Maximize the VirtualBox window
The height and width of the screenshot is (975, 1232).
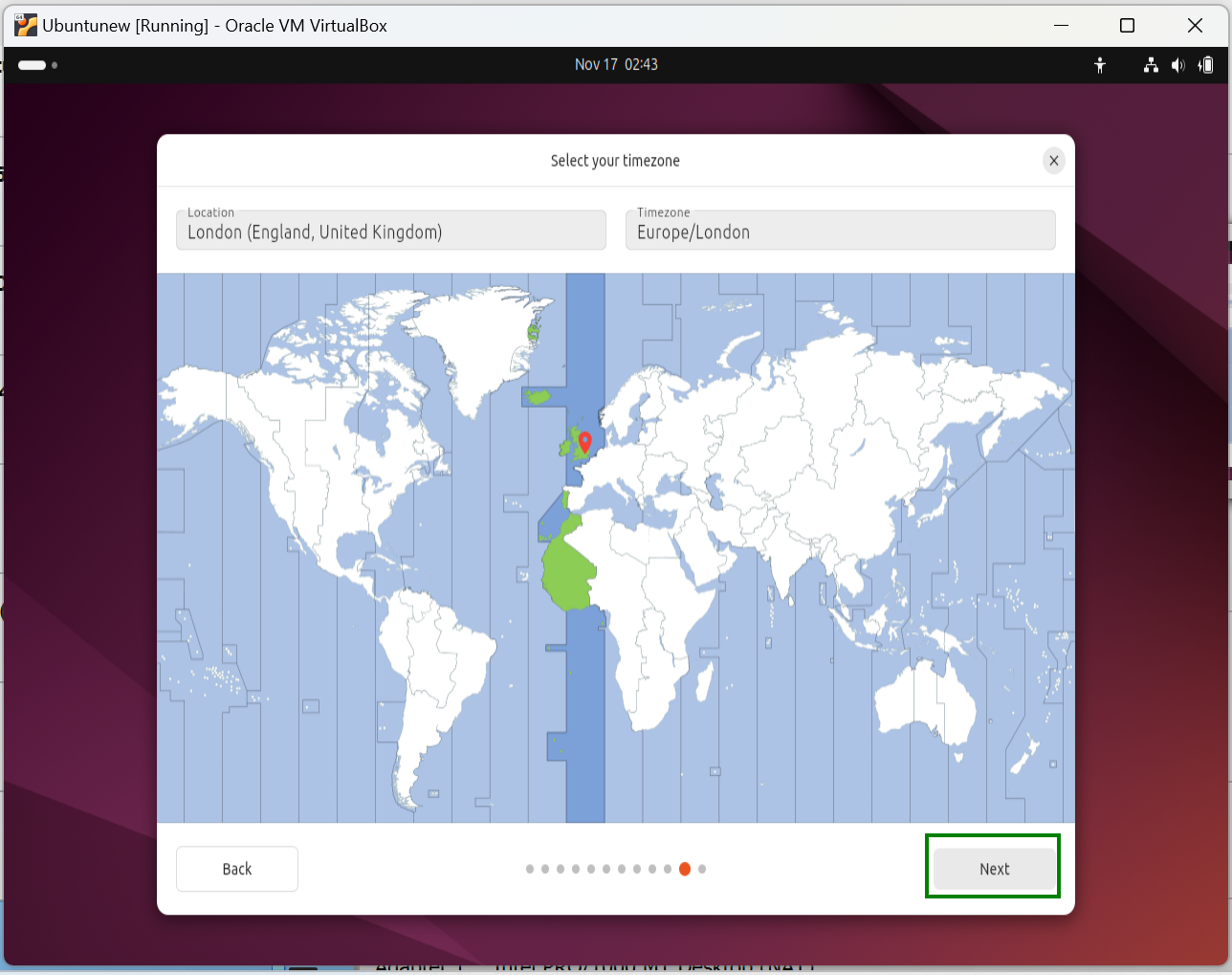click(x=1127, y=26)
